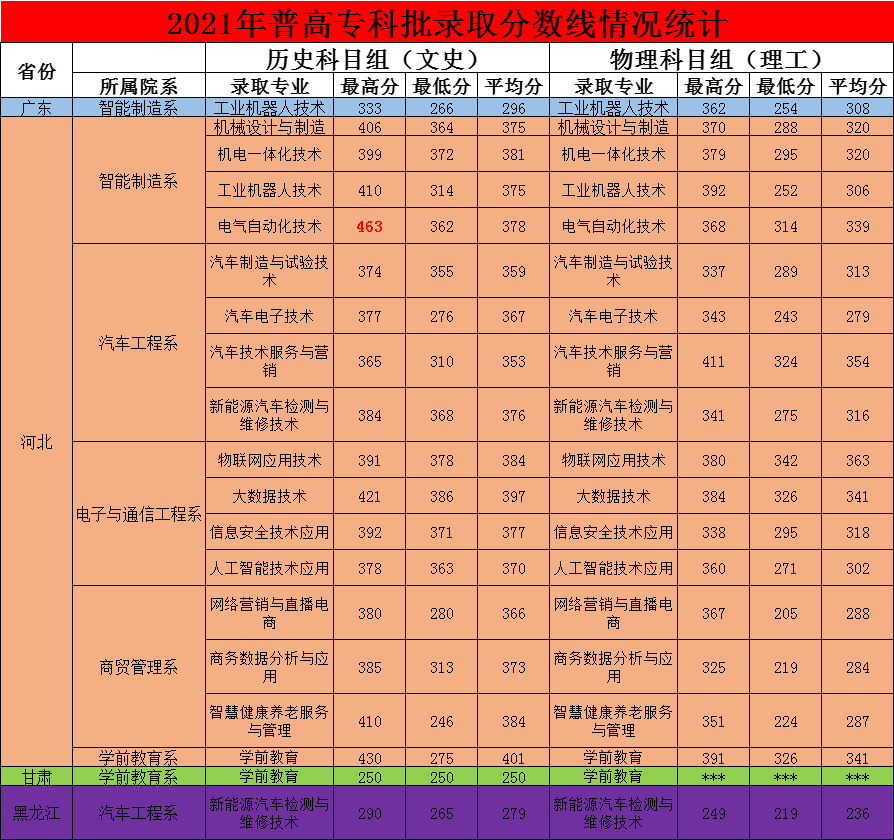Select the 401 average score for 学前教育
Image resolution: width=894 pixels, height=840 pixels.
pyautogui.click(x=513, y=758)
